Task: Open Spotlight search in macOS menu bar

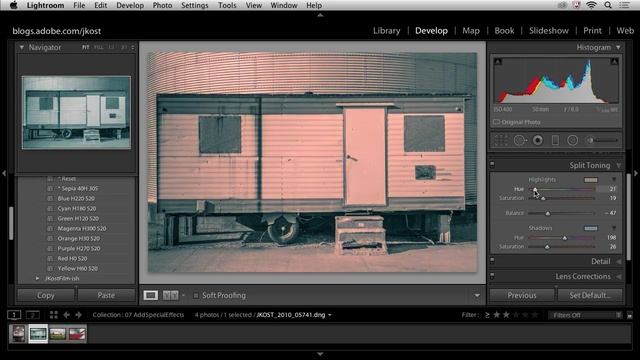Action: [608, 5]
